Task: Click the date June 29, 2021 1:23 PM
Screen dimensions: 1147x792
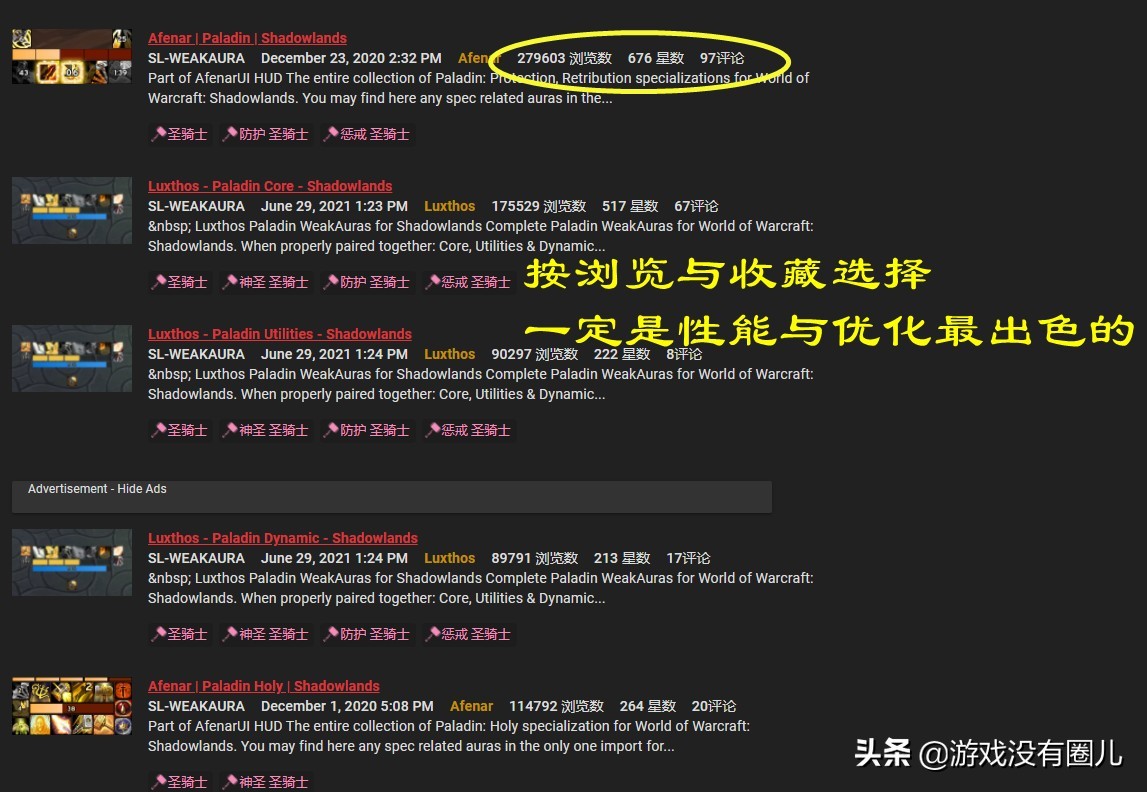Action: 334,206
